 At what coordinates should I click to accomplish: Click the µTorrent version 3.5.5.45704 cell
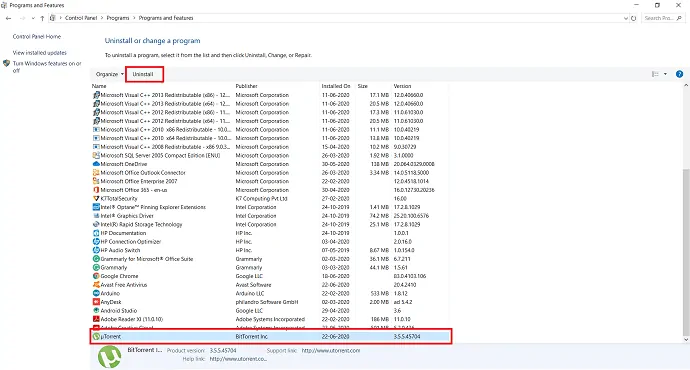[407, 337]
